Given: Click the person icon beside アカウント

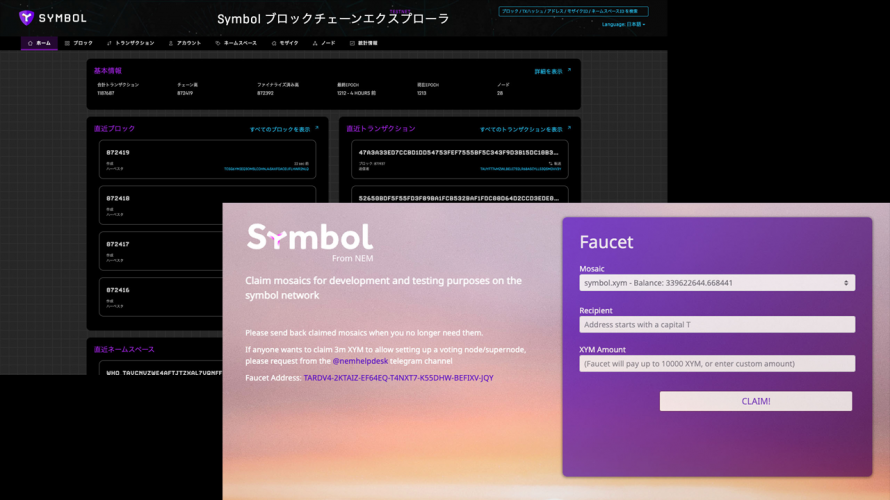Looking at the screenshot, I should (x=171, y=43).
